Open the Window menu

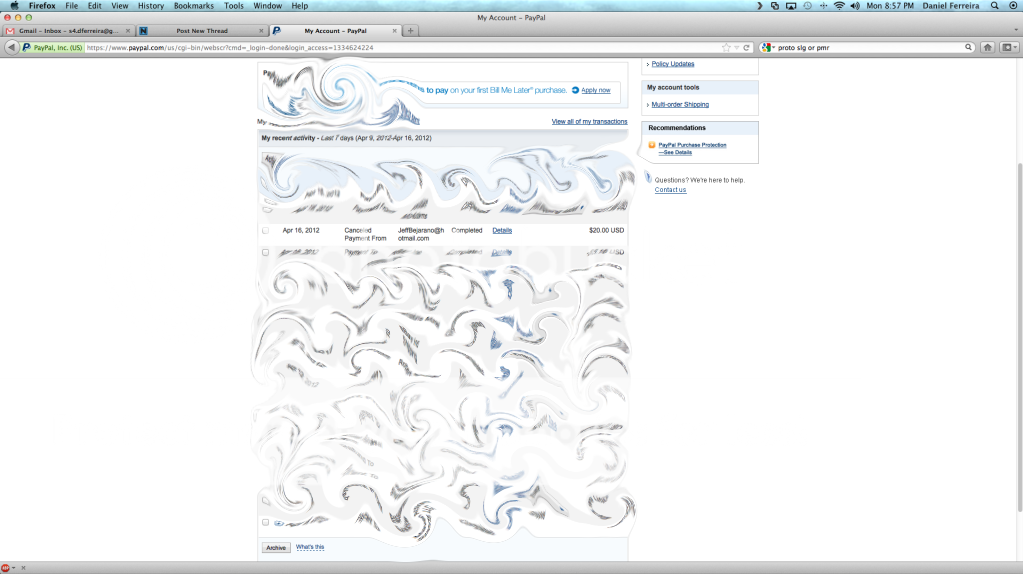[267, 6]
